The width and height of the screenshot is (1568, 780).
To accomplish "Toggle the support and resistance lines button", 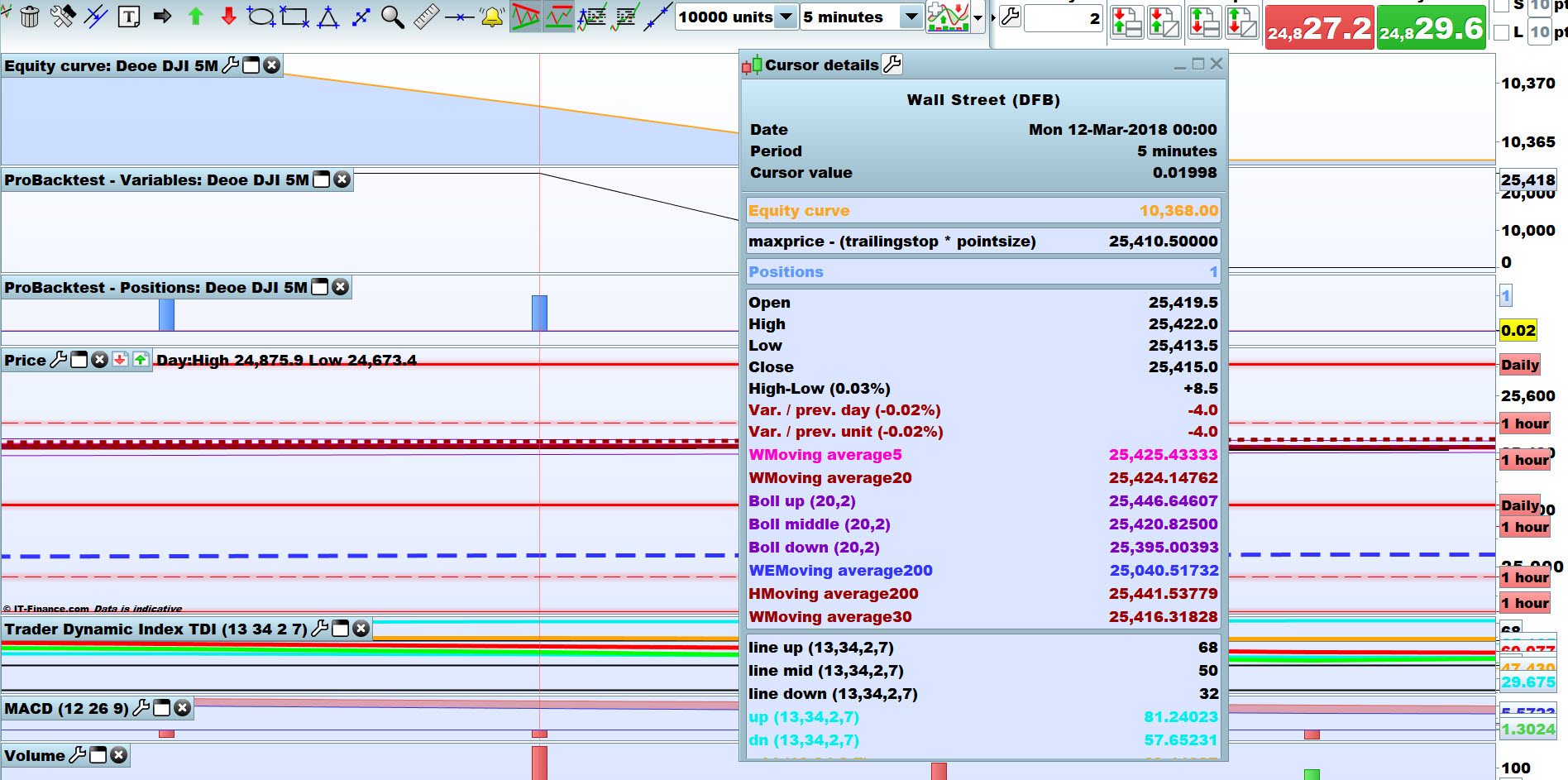I will pos(559,17).
